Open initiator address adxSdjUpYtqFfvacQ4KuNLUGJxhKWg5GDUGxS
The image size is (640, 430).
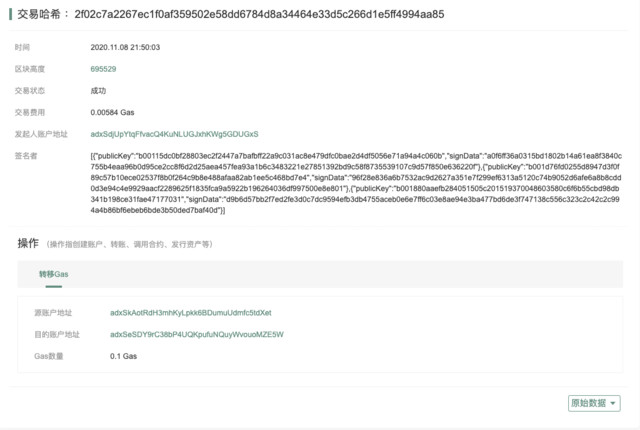174,134
